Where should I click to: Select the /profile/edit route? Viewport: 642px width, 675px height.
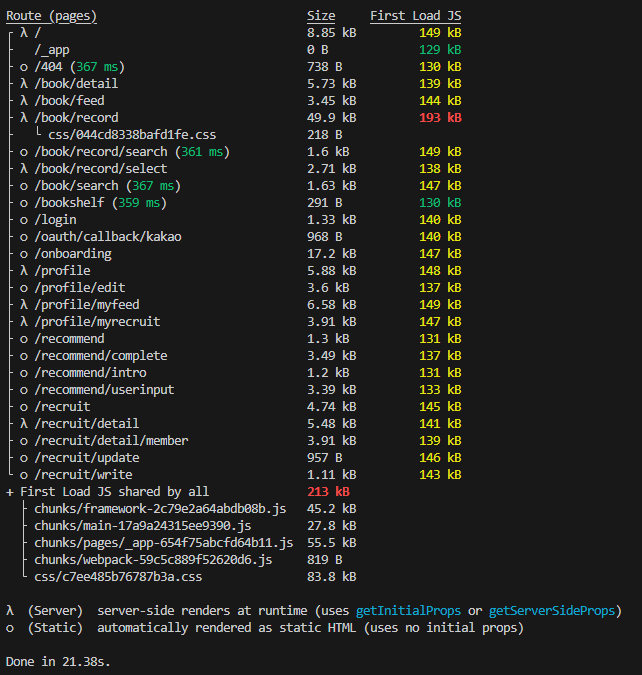pos(80,288)
